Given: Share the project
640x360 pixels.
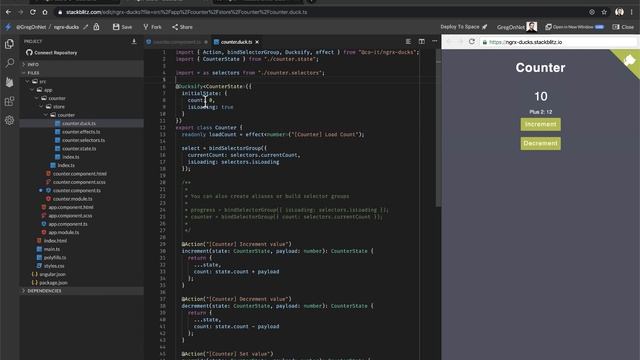Looking at the screenshot, I should pos(182,27).
